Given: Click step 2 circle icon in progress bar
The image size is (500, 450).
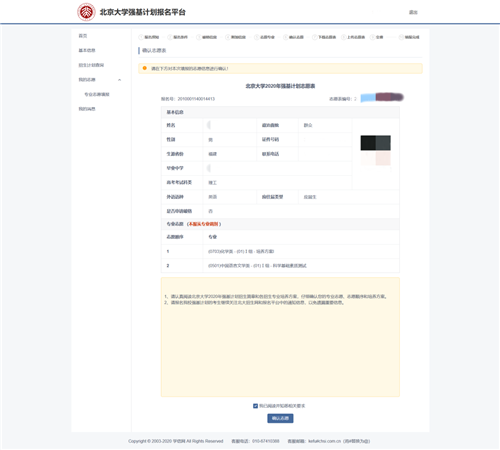Looking at the screenshot, I should (x=170, y=37).
